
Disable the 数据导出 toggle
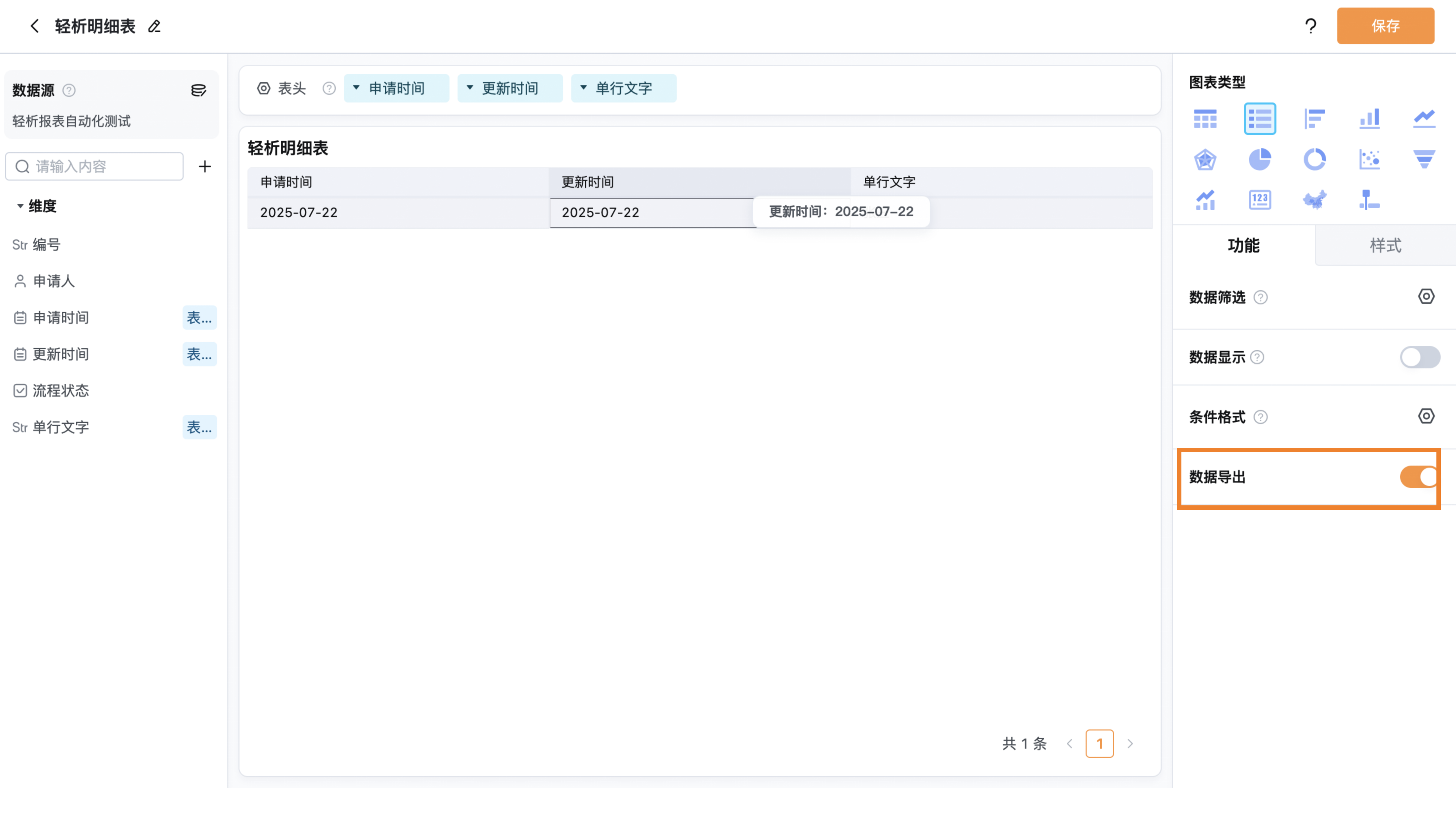pos(1419,477)
